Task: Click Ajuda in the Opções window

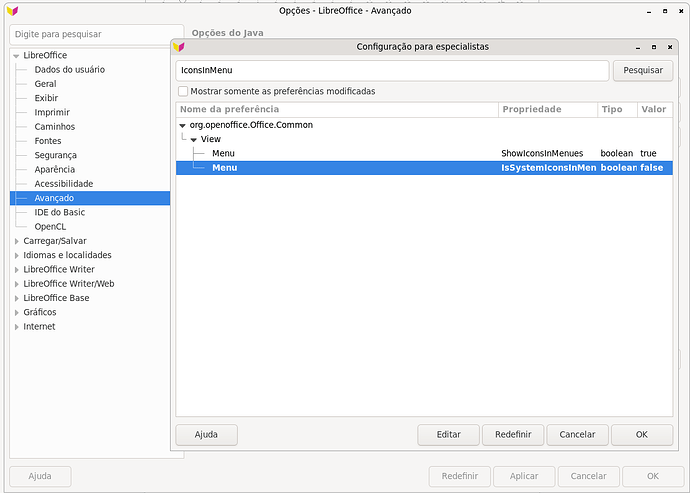Action: tap(40, 476)
